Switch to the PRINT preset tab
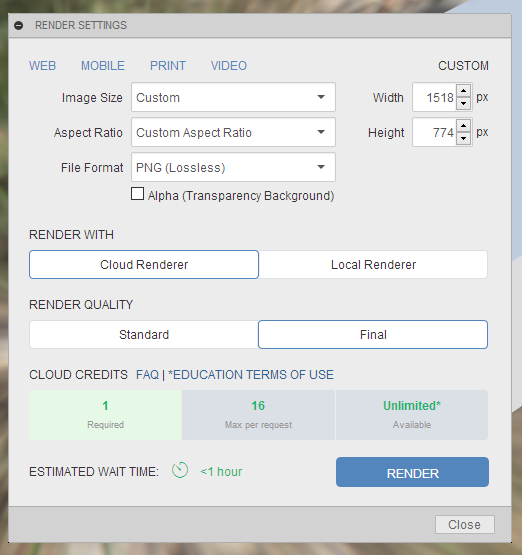The width and height of the screenshot is (522, 555). point(168,66)
